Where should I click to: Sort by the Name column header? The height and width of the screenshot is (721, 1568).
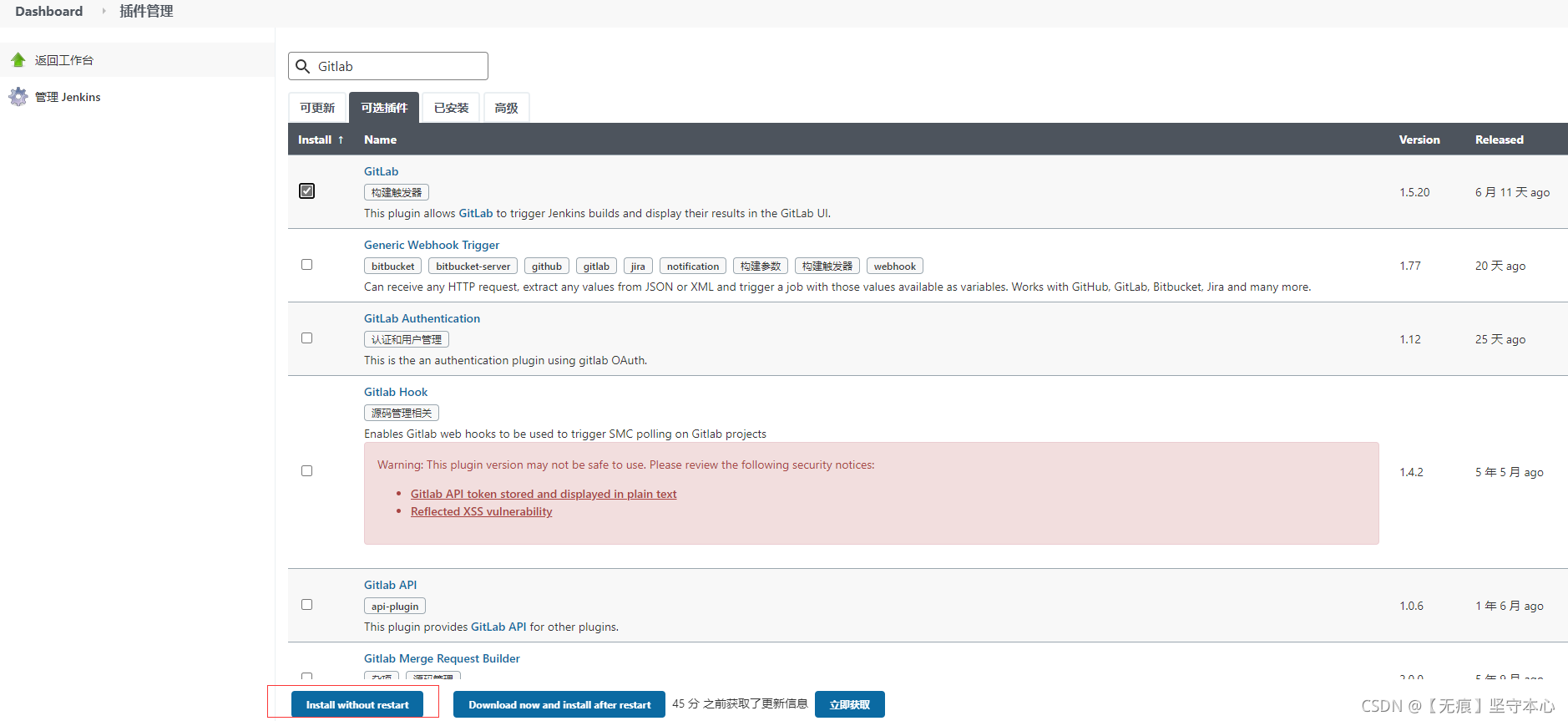click(x=380, y=140)
